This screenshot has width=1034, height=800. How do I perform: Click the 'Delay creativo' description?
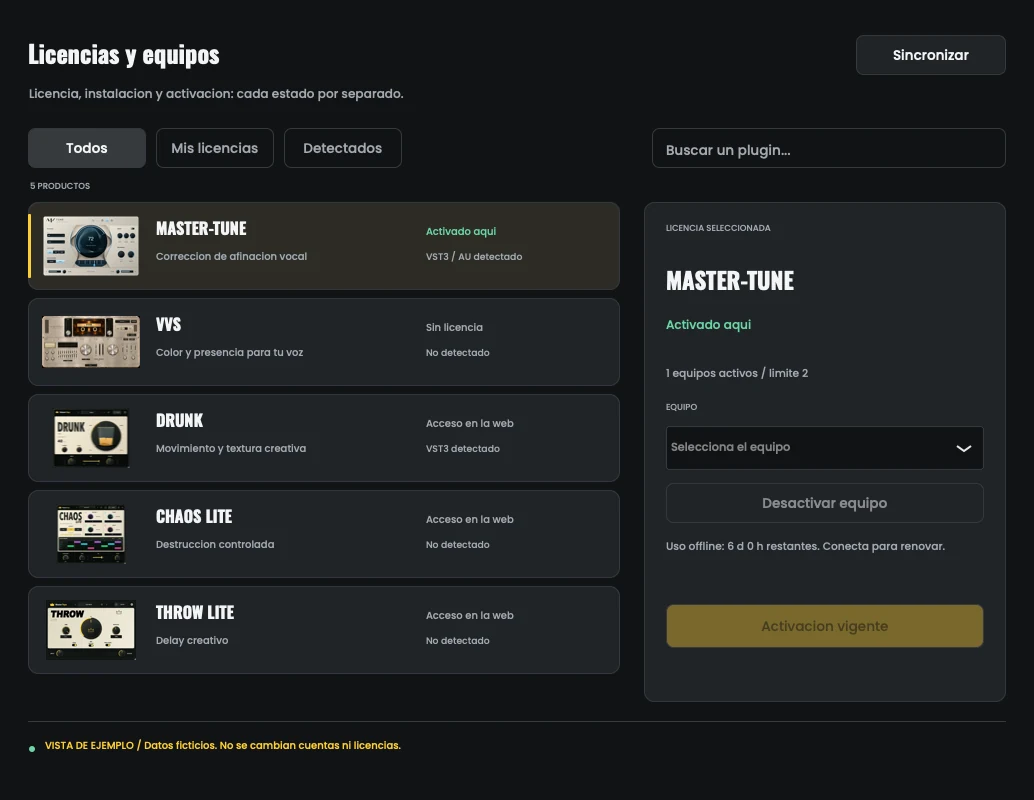click(x=192, y=640)
